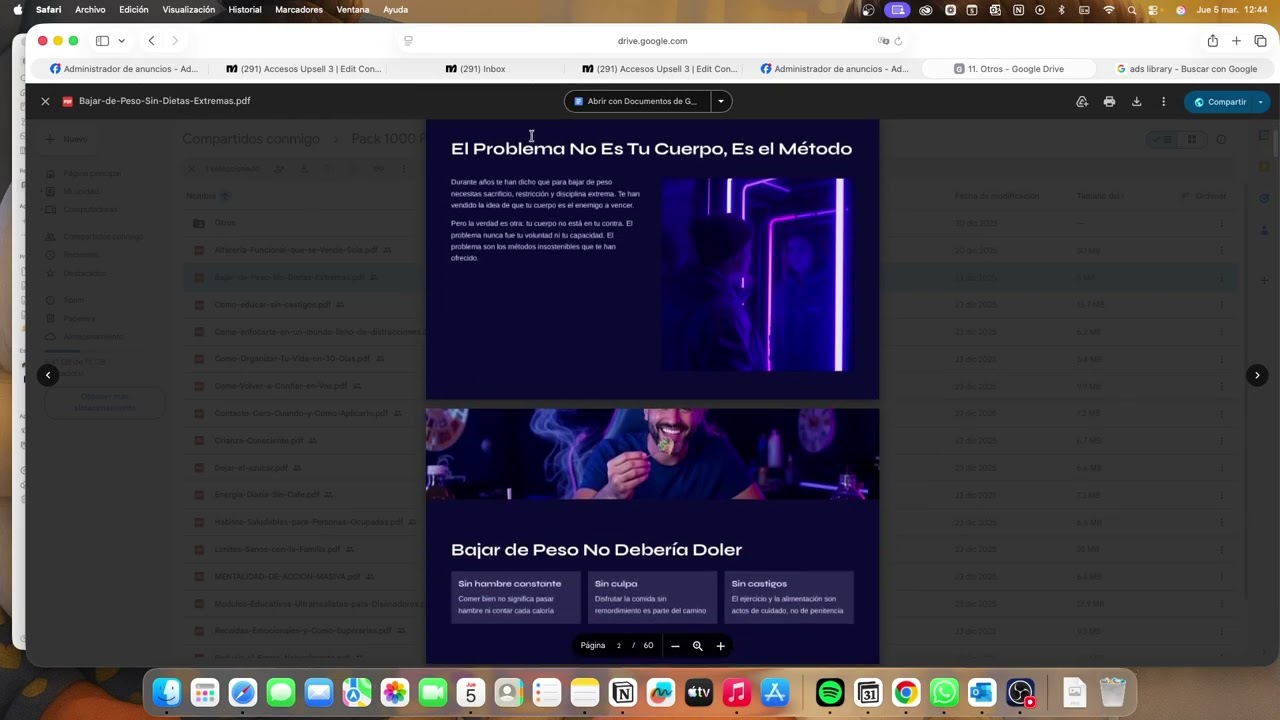Click Abrir con Documentos de Google button
This screenshot has width=1280, height=720.
637,101
